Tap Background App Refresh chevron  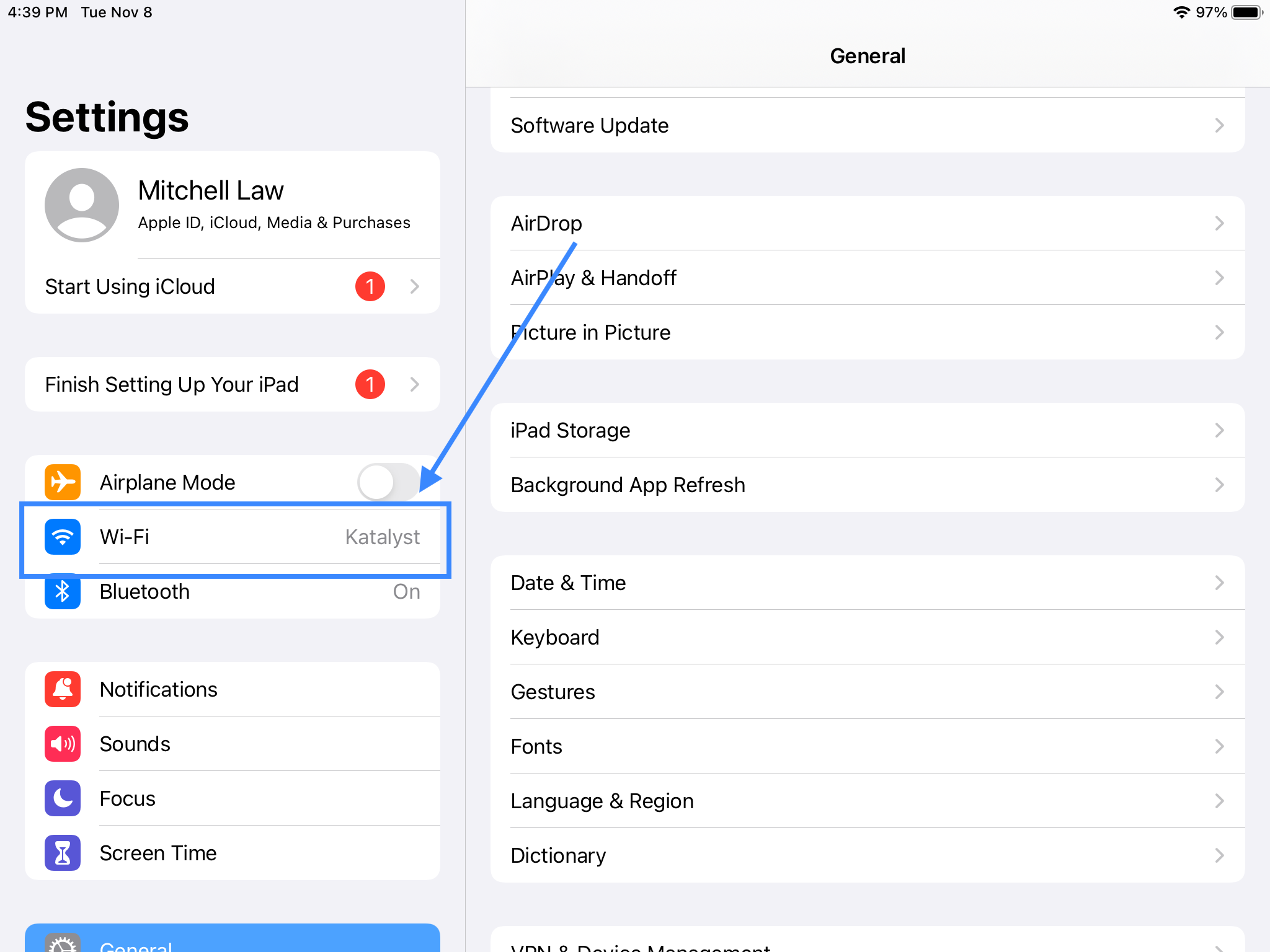pyautogui.click(x=1219, y=485)
